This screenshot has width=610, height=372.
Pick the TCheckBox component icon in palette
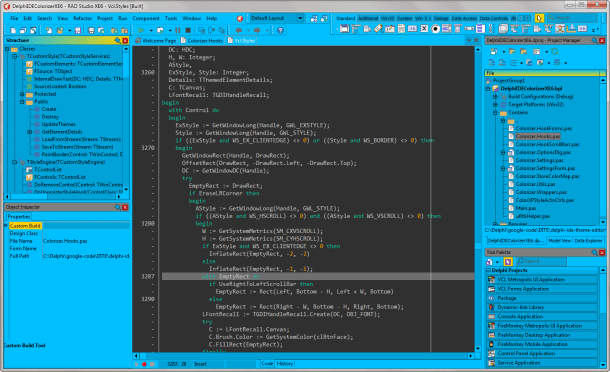(x=424, y=28)
